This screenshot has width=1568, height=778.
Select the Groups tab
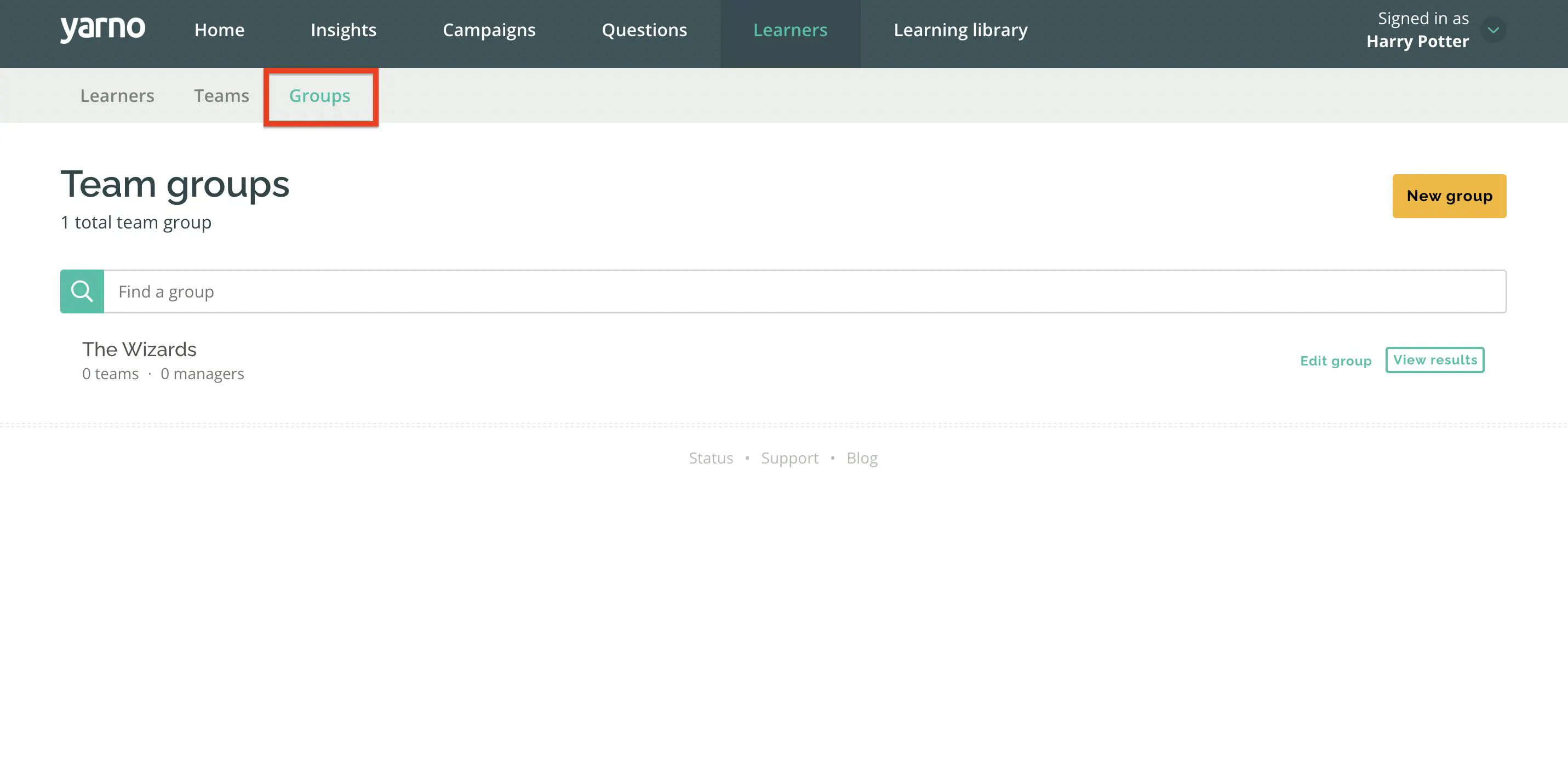coord(319,96)
